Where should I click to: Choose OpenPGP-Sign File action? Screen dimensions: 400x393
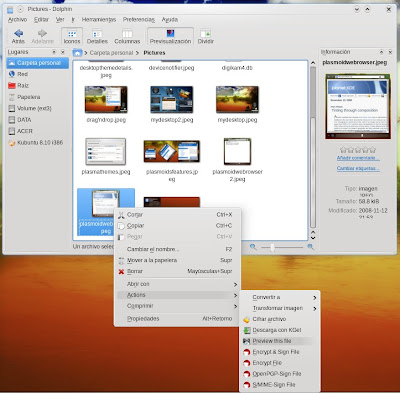(280, 374)
